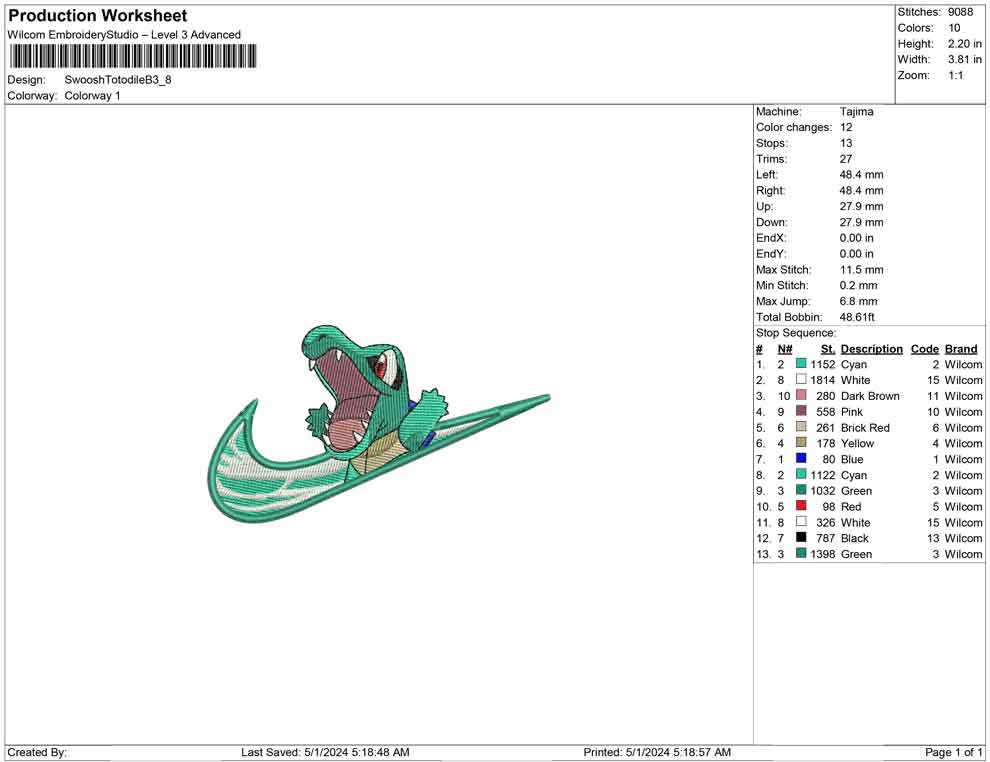990x762 pixels.
Task: Click the Stitches count '9088'
Action: [960, 12]
